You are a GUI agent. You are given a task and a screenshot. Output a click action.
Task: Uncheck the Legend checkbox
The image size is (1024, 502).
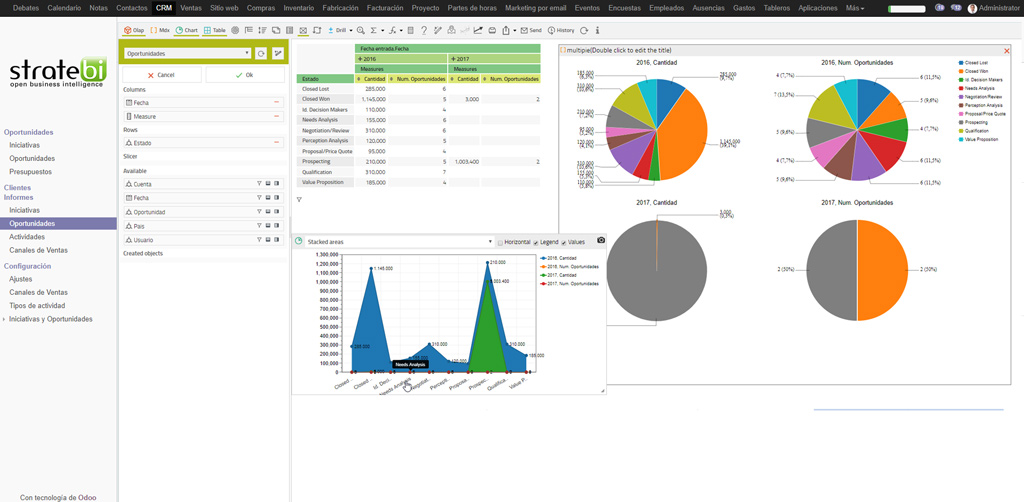(x=536, y=242)
